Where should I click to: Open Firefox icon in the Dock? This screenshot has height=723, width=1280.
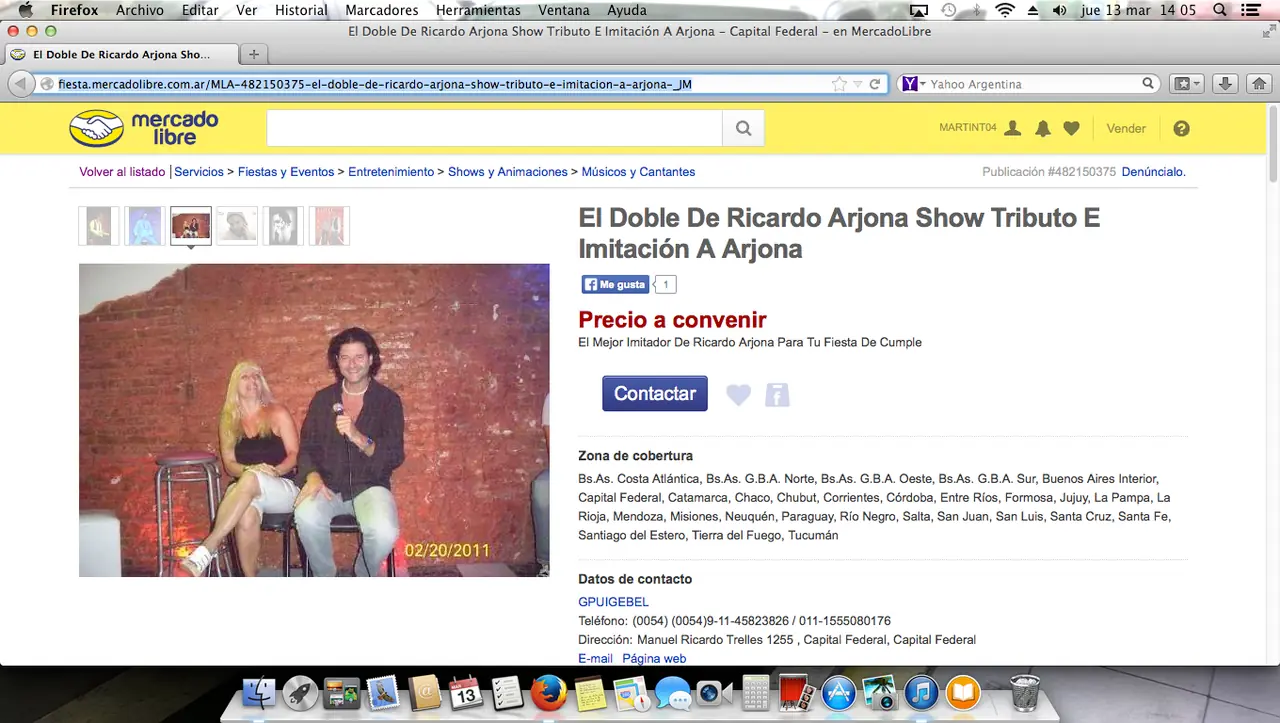coord(549,692)
